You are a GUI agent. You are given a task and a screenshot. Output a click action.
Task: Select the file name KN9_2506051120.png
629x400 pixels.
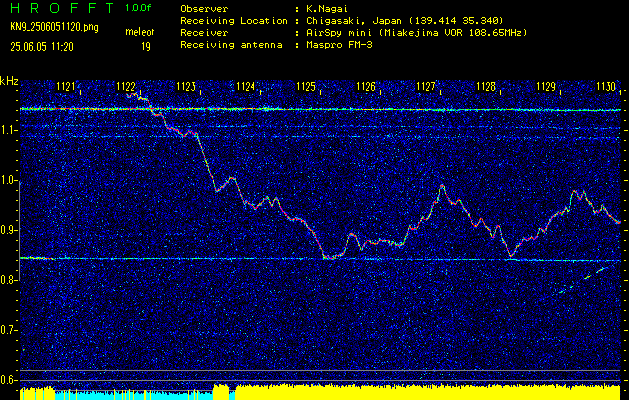point(54,27)
